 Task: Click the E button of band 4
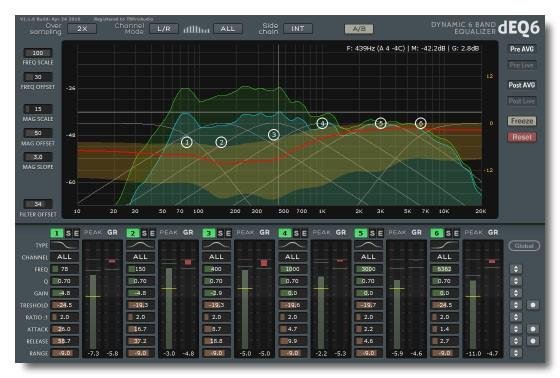304,233
